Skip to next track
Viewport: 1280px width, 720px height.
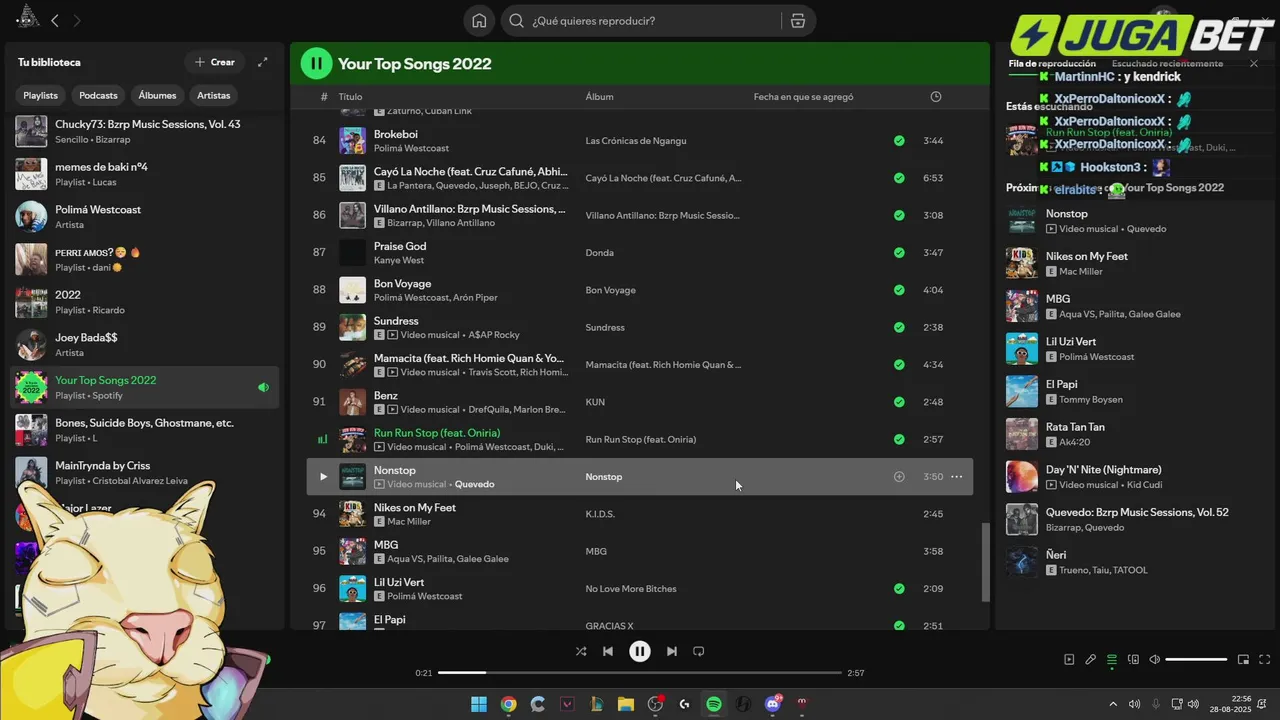point(672,651)
